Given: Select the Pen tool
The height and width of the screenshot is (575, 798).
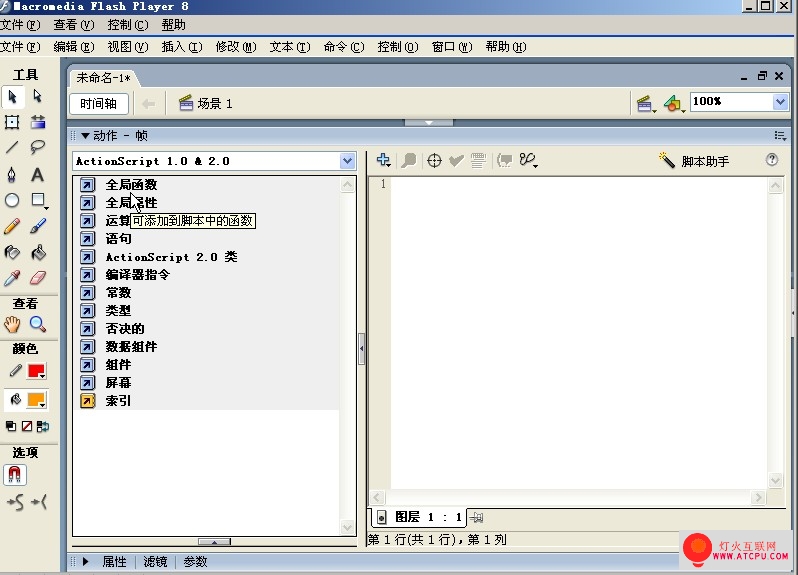Looking at the screenshot, I should pos(12,175).
